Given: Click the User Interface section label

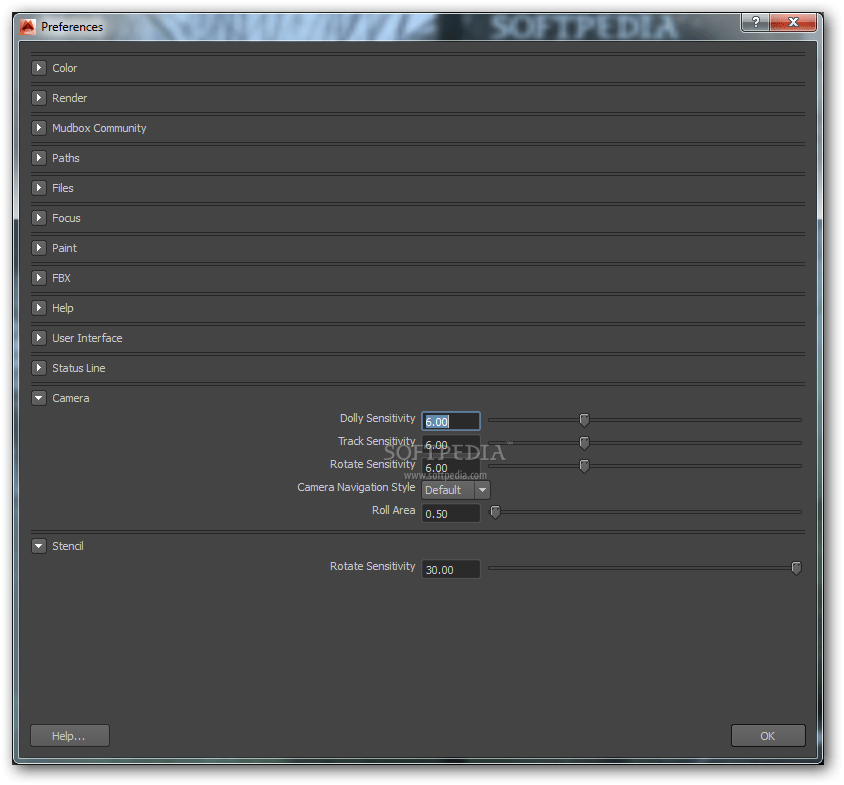Looking at the screenshot, I should coord(87,338).
